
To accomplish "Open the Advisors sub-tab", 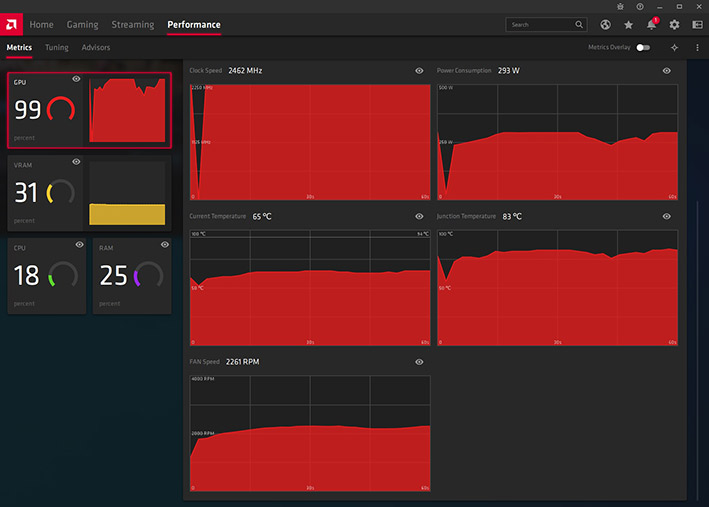I will pyautogui.click(x=95, y=47).
